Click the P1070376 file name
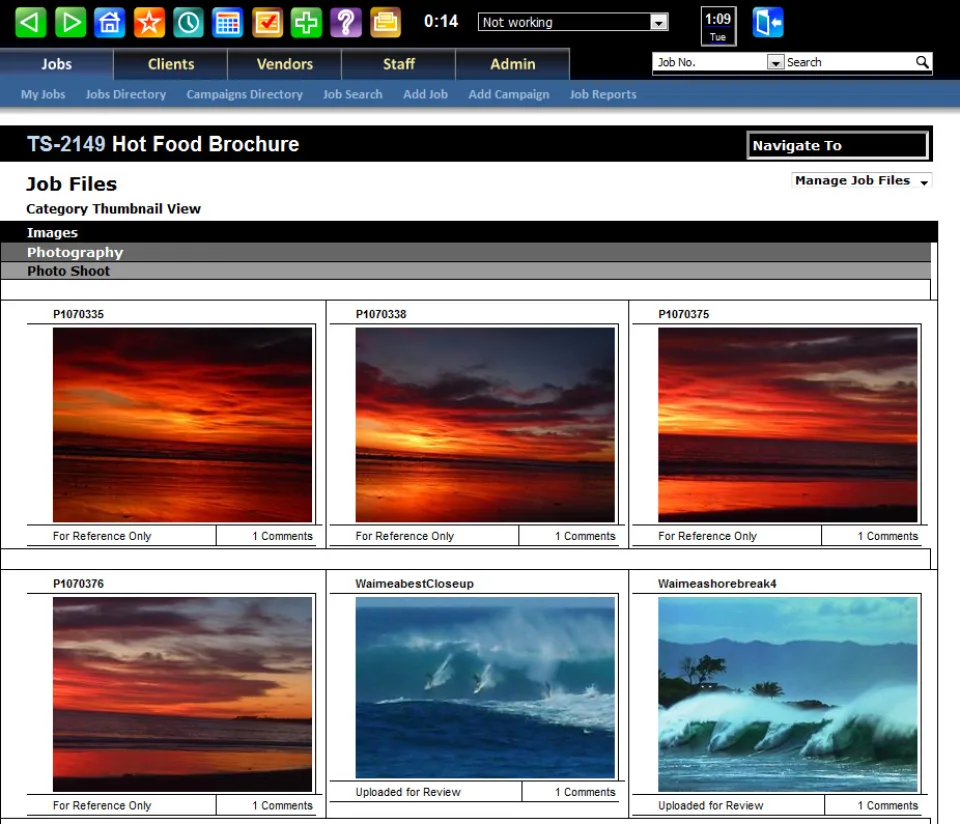The width and height of the screenshot is (960, 824). click(78, 583)
